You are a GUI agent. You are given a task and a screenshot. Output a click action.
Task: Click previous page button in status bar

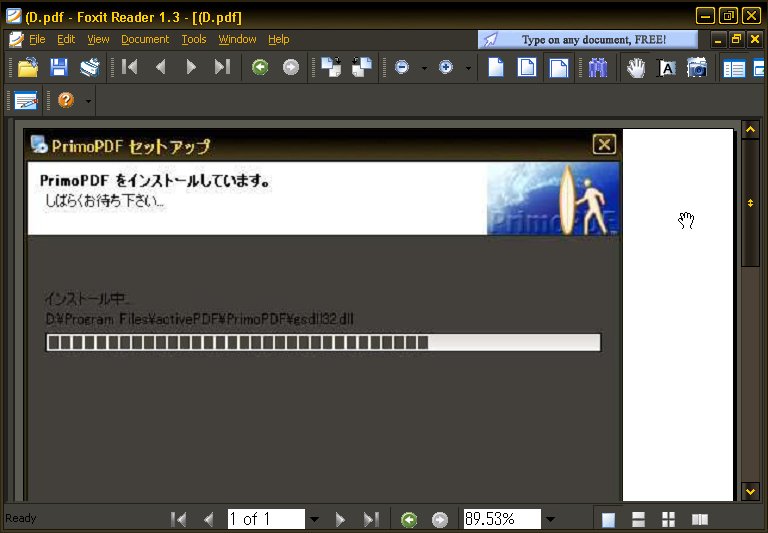click(x=209, y=519)
